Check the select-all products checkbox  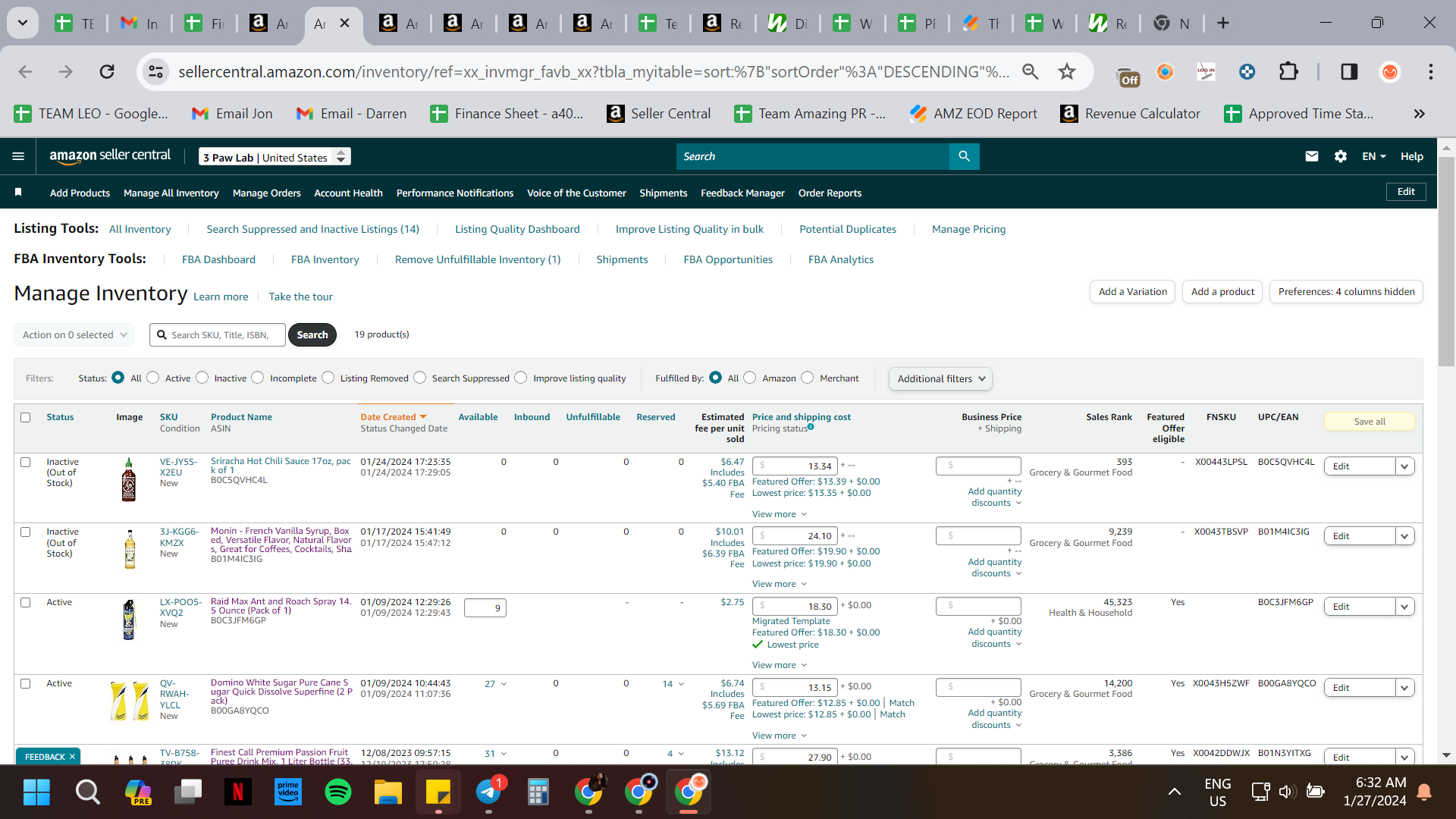pyautogui.click(x=26, y=417)
